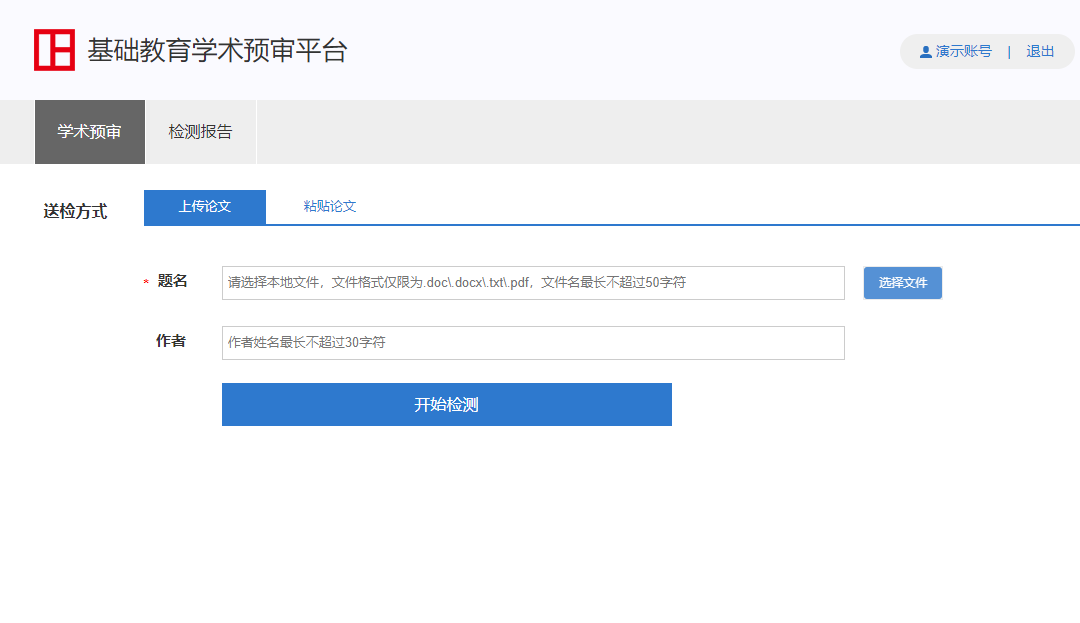The width and height of the screenshot is (1080, 623).
Task: Switch to the 粘贴论文 tab
Action: click(x=330, y=207)
